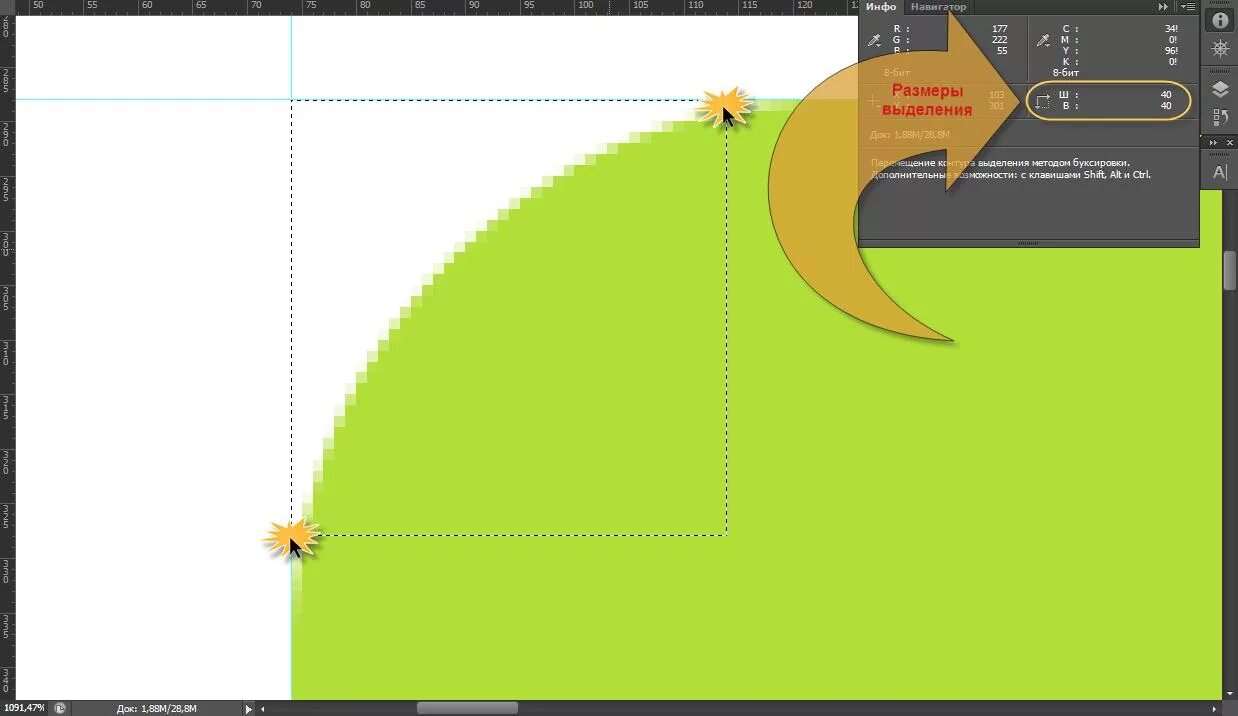Click the horizontal scrollbar left arrow
The image size is (1238, 716).
(264, 708)
